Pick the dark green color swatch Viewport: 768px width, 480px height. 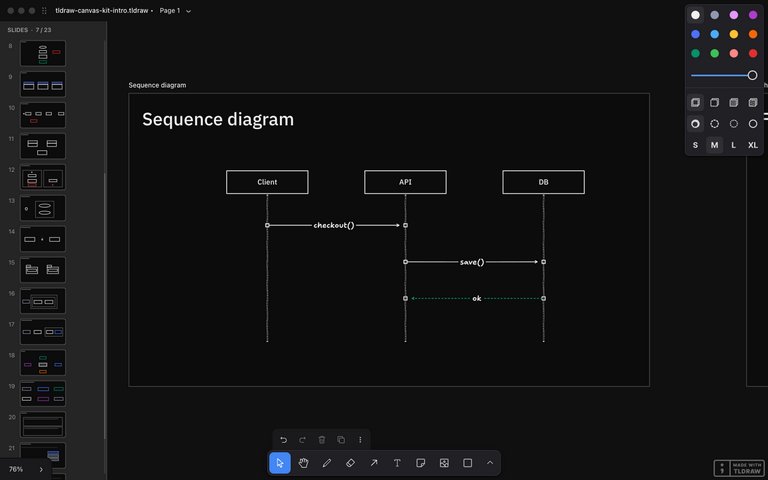695,53
